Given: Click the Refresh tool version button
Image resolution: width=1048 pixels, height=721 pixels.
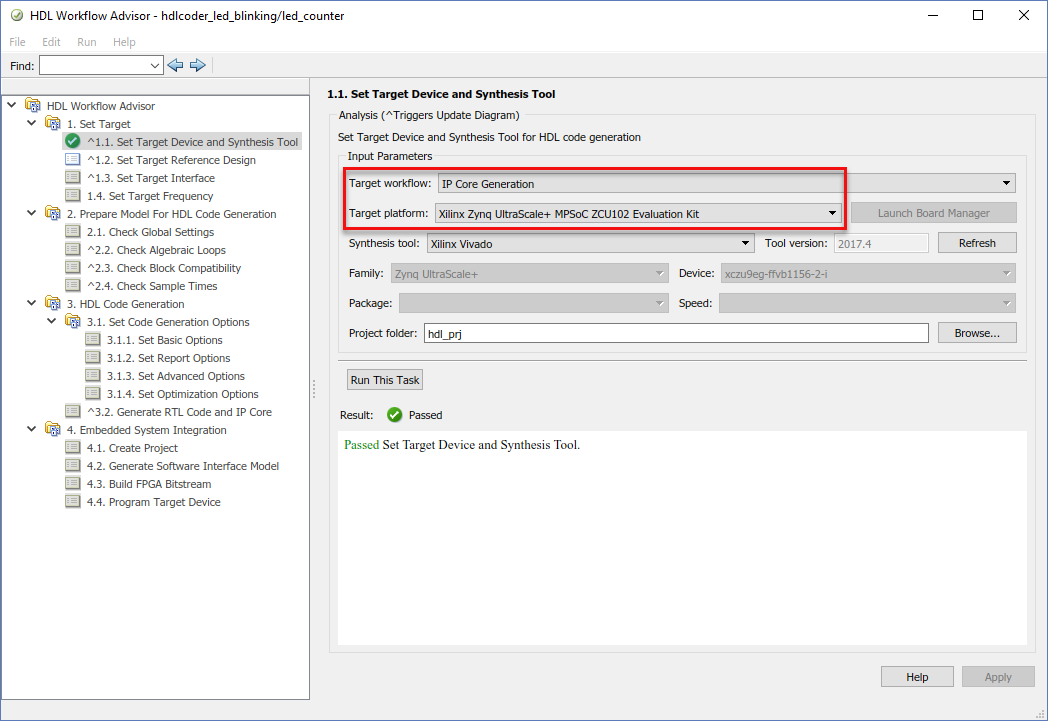Looking at the screenshot, I should coord(977,243).
